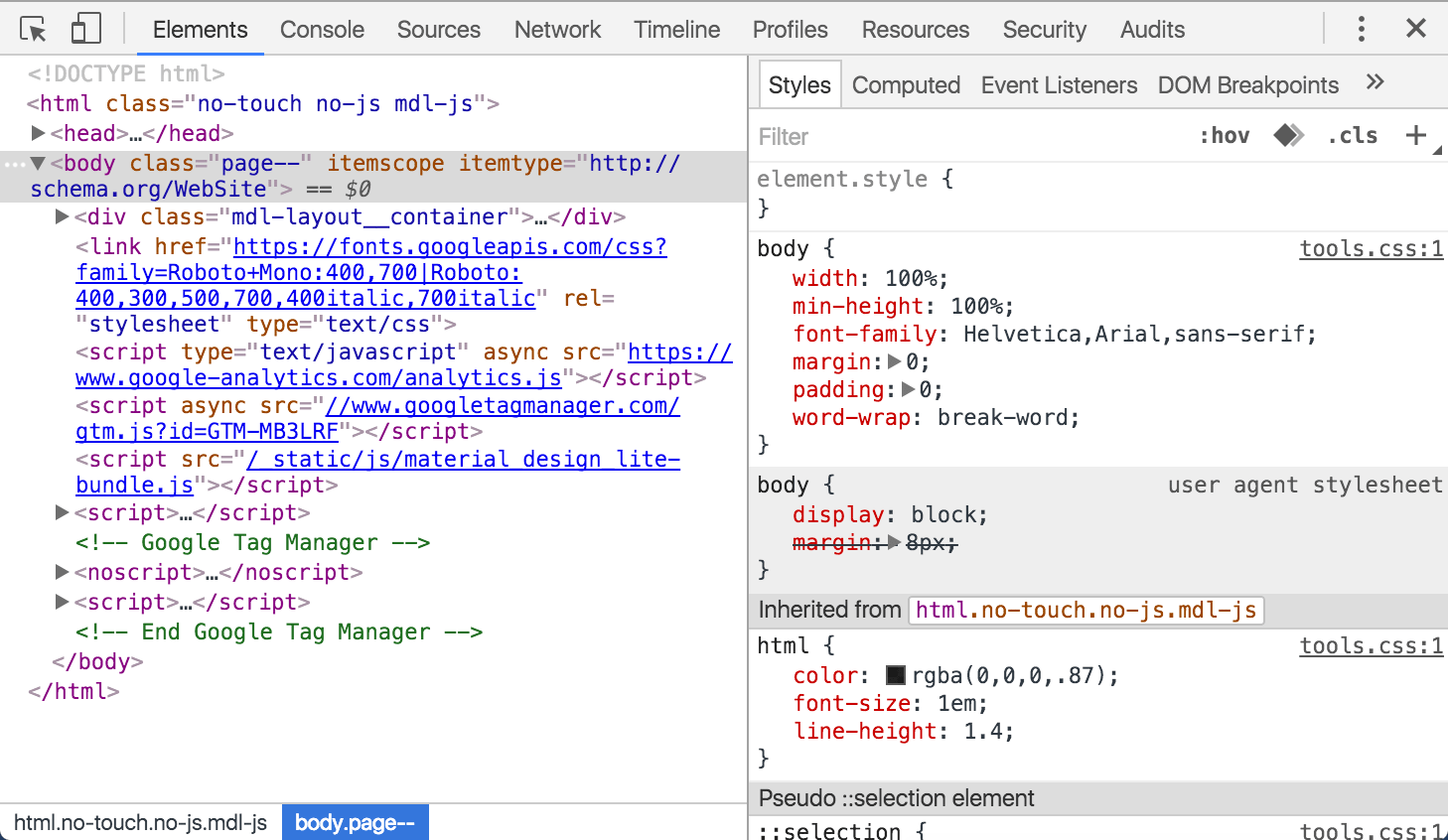The height and width of the screenshot is (840, 1448).
Task: Switch to the Computed tab
Action: 905,84
